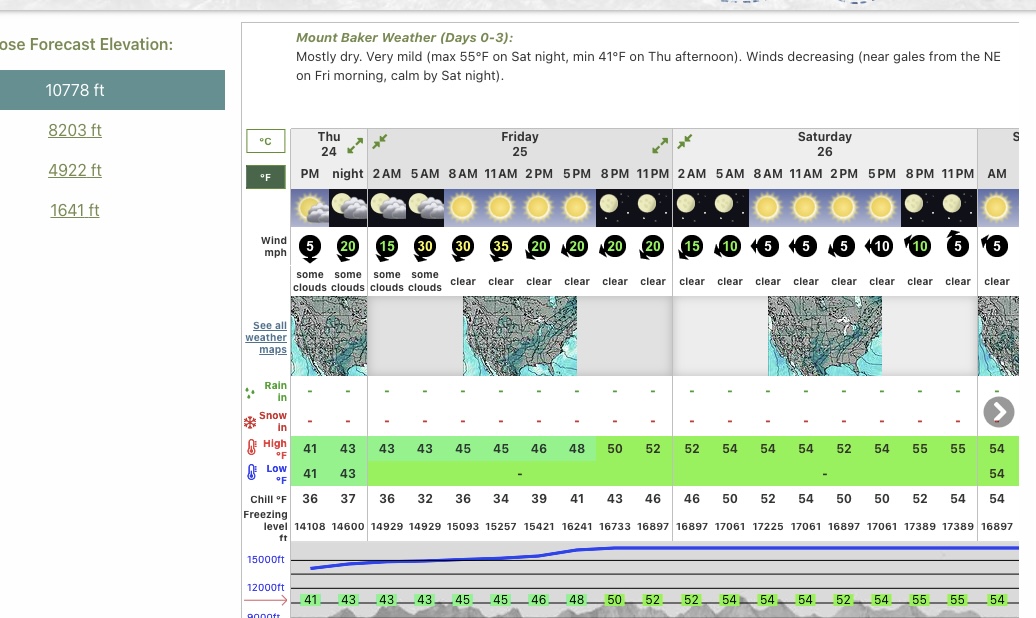1036x618 pixels.
Task: Click the snowflake icon beside the Snow row
Action: tap(251, 422)
